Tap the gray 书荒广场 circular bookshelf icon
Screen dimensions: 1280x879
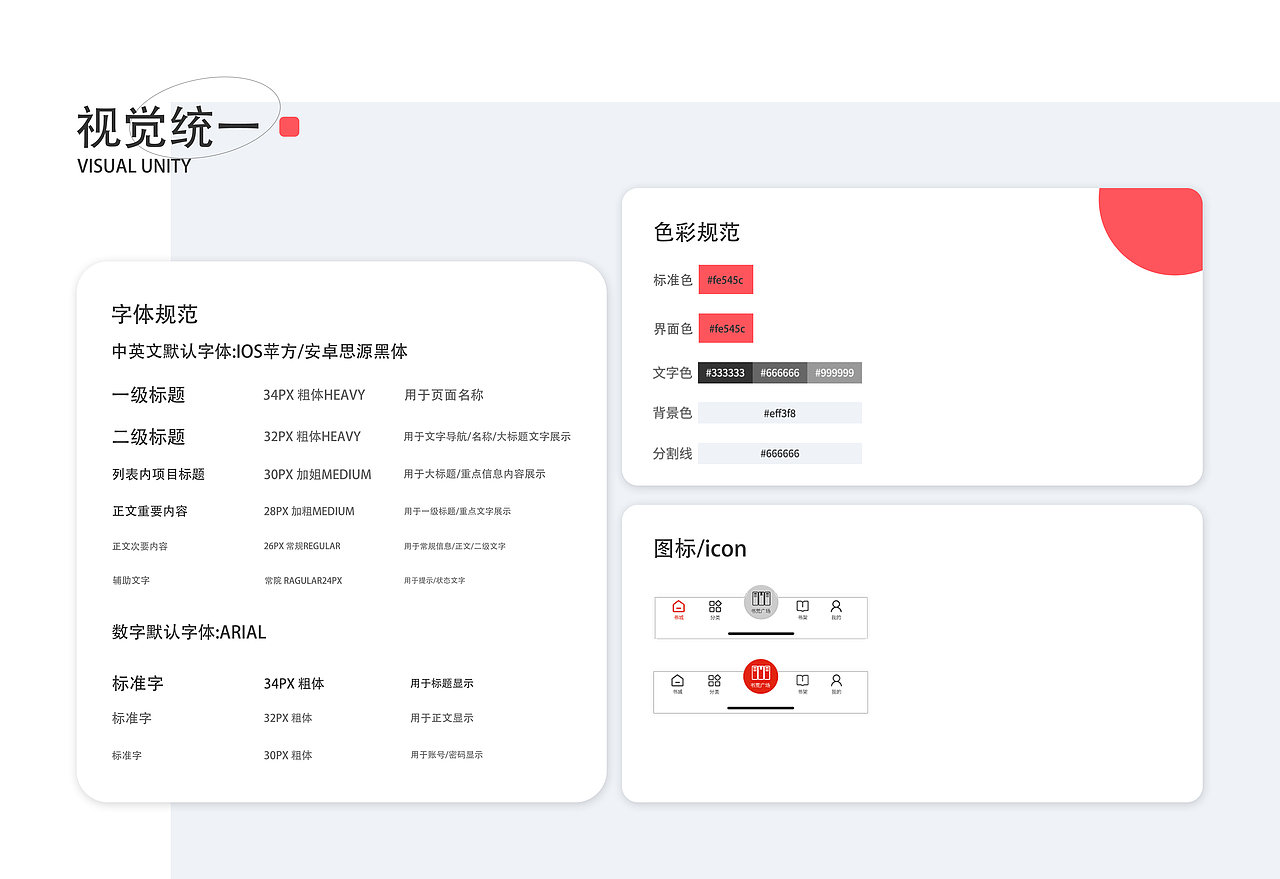tap(761, 601)
